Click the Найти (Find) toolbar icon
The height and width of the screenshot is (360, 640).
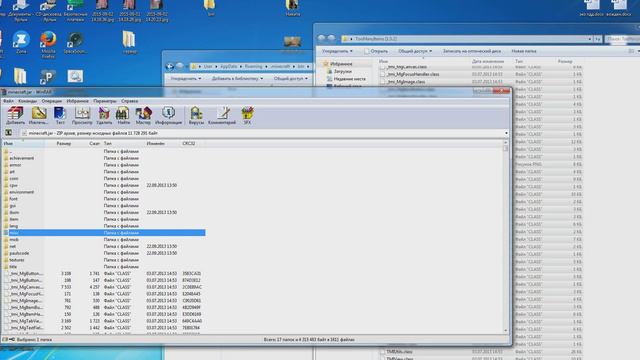tap(123, 116)
